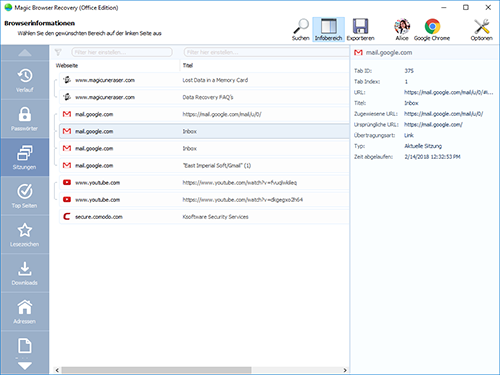Minimize the Magic Browser Recovery window
Viewport: 500px width, 375px height.
click(x=444, y=7)
